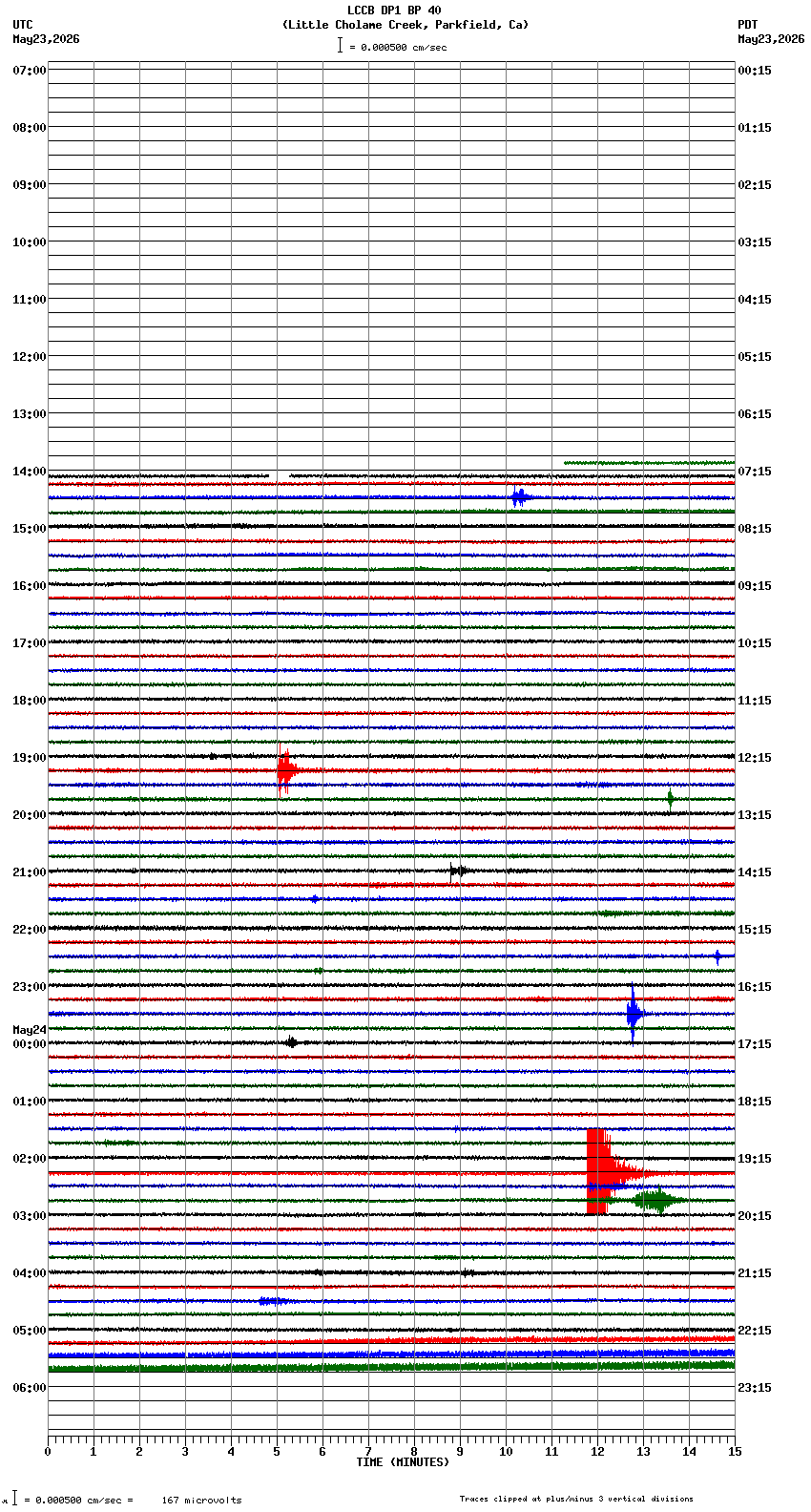Click the '23:00' UTC row label
The image size is (811, 1512).
[x=30, y=987]
